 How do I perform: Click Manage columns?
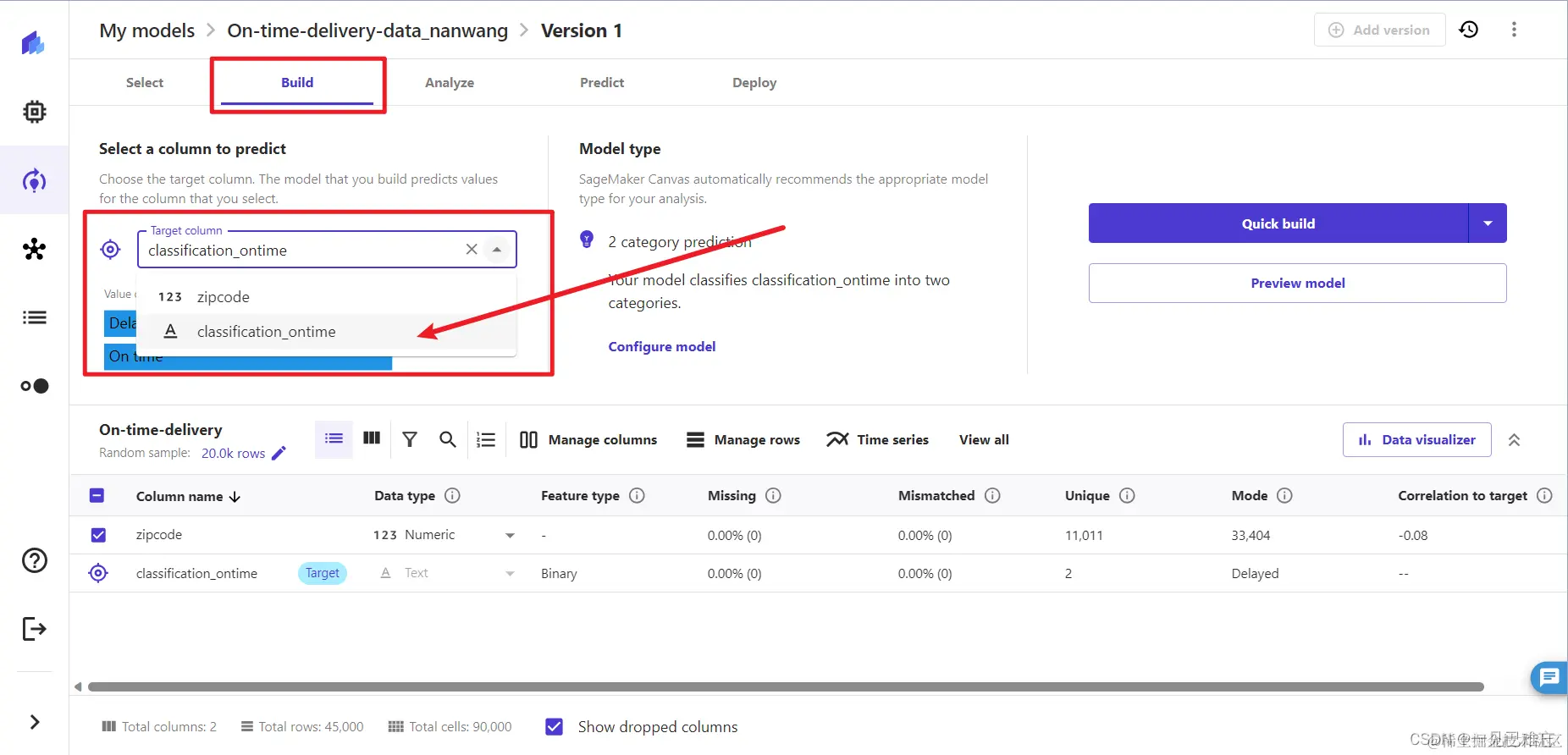(x=588, y=439)
